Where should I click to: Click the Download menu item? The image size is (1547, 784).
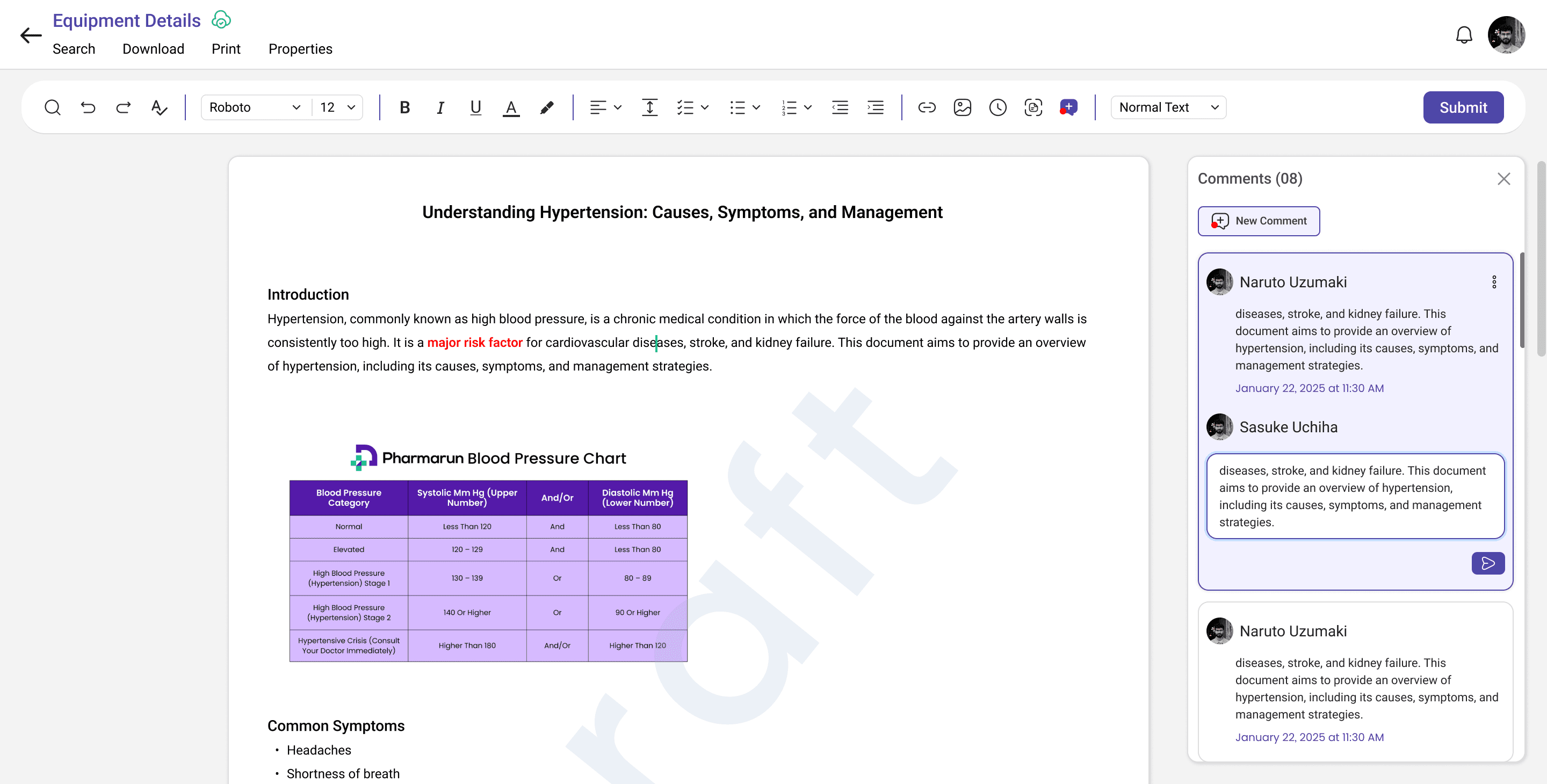coord(153,49)
